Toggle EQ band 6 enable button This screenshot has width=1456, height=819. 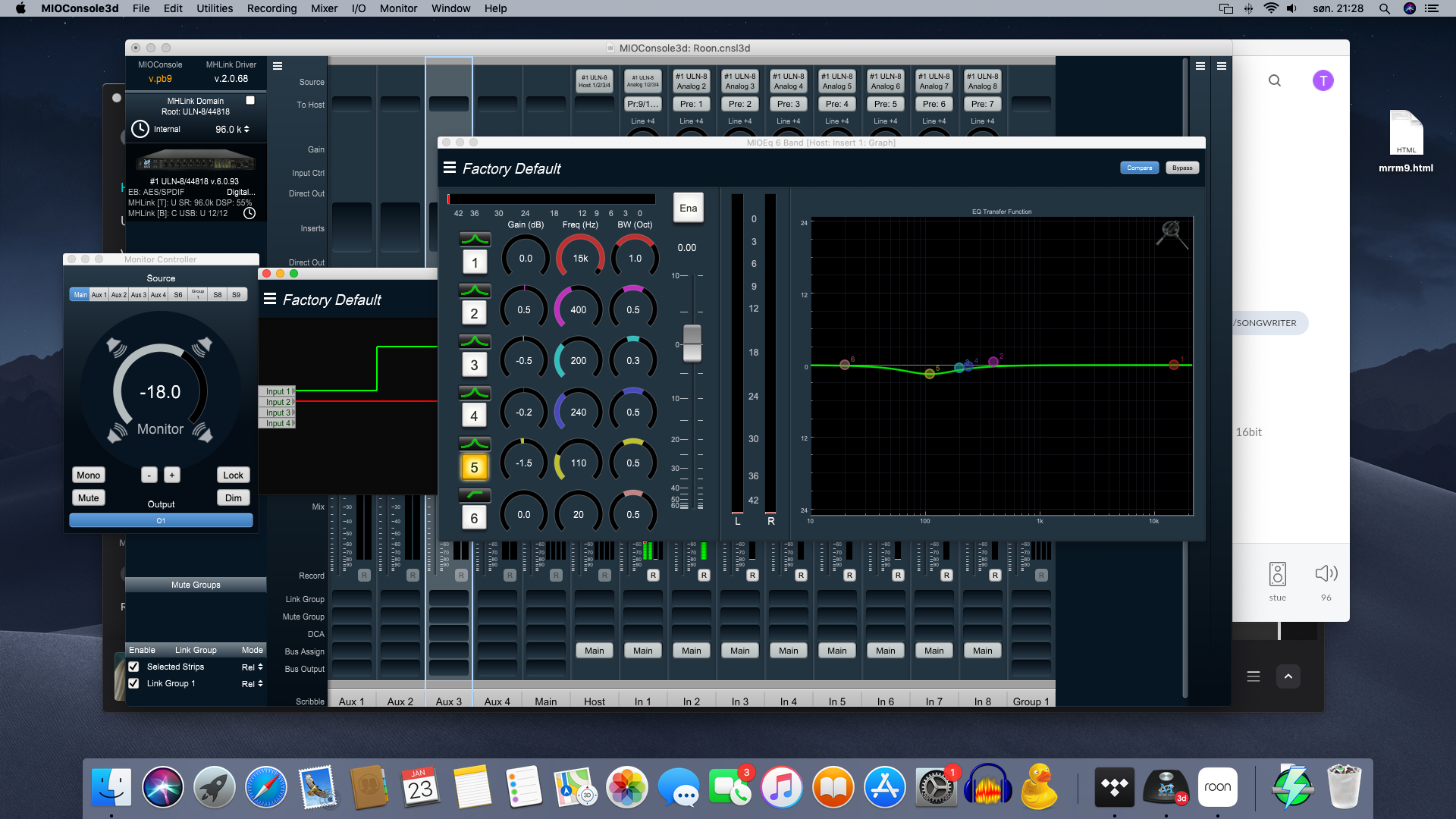tap(475, 518)
